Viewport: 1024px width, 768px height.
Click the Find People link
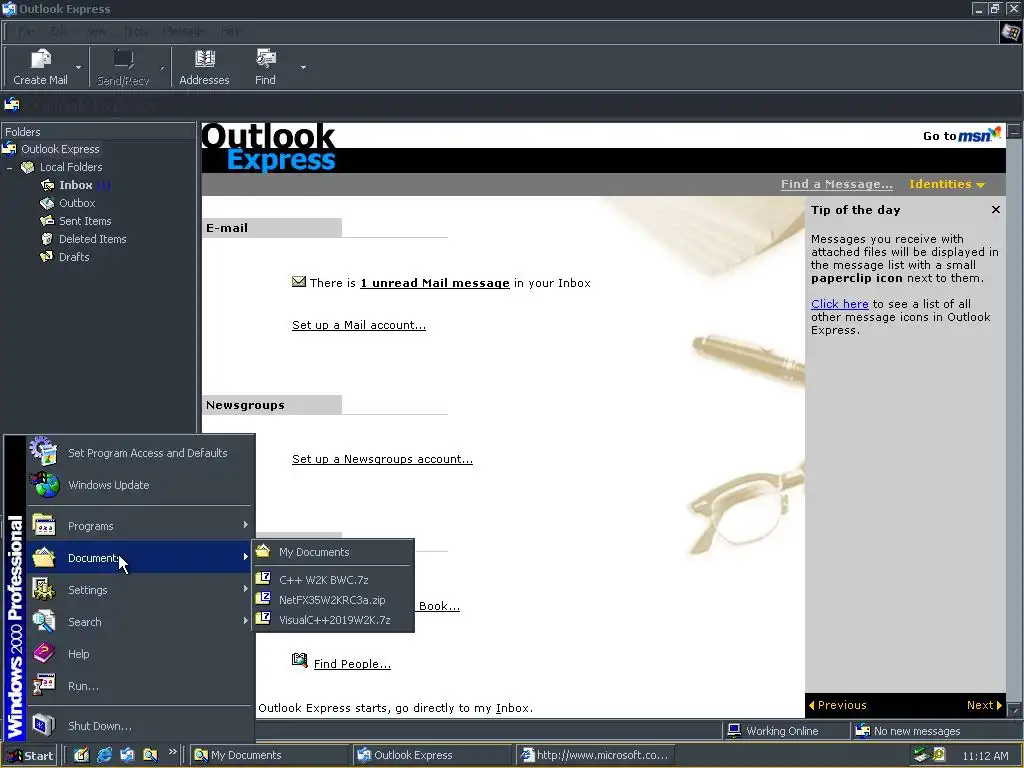(352, 664)
